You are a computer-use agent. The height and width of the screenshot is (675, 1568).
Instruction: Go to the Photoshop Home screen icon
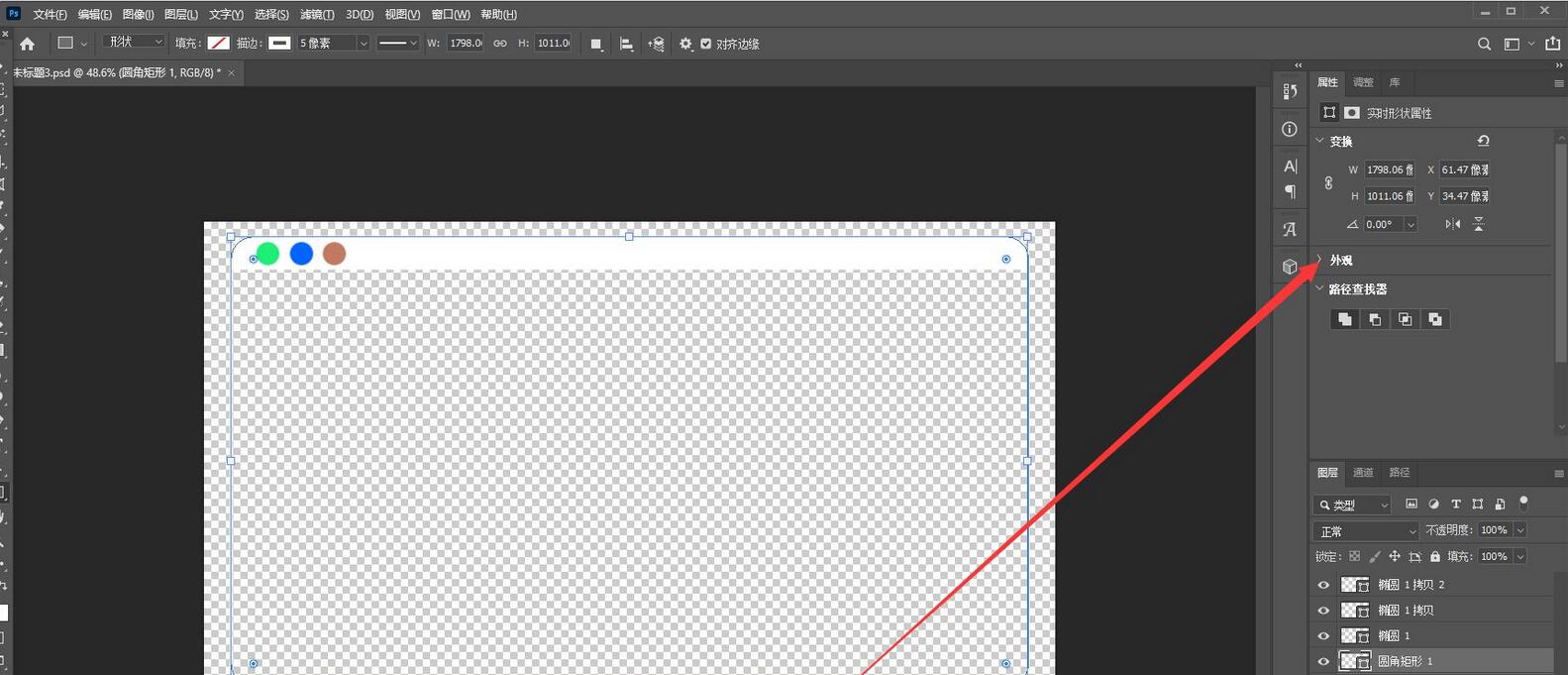27,44
